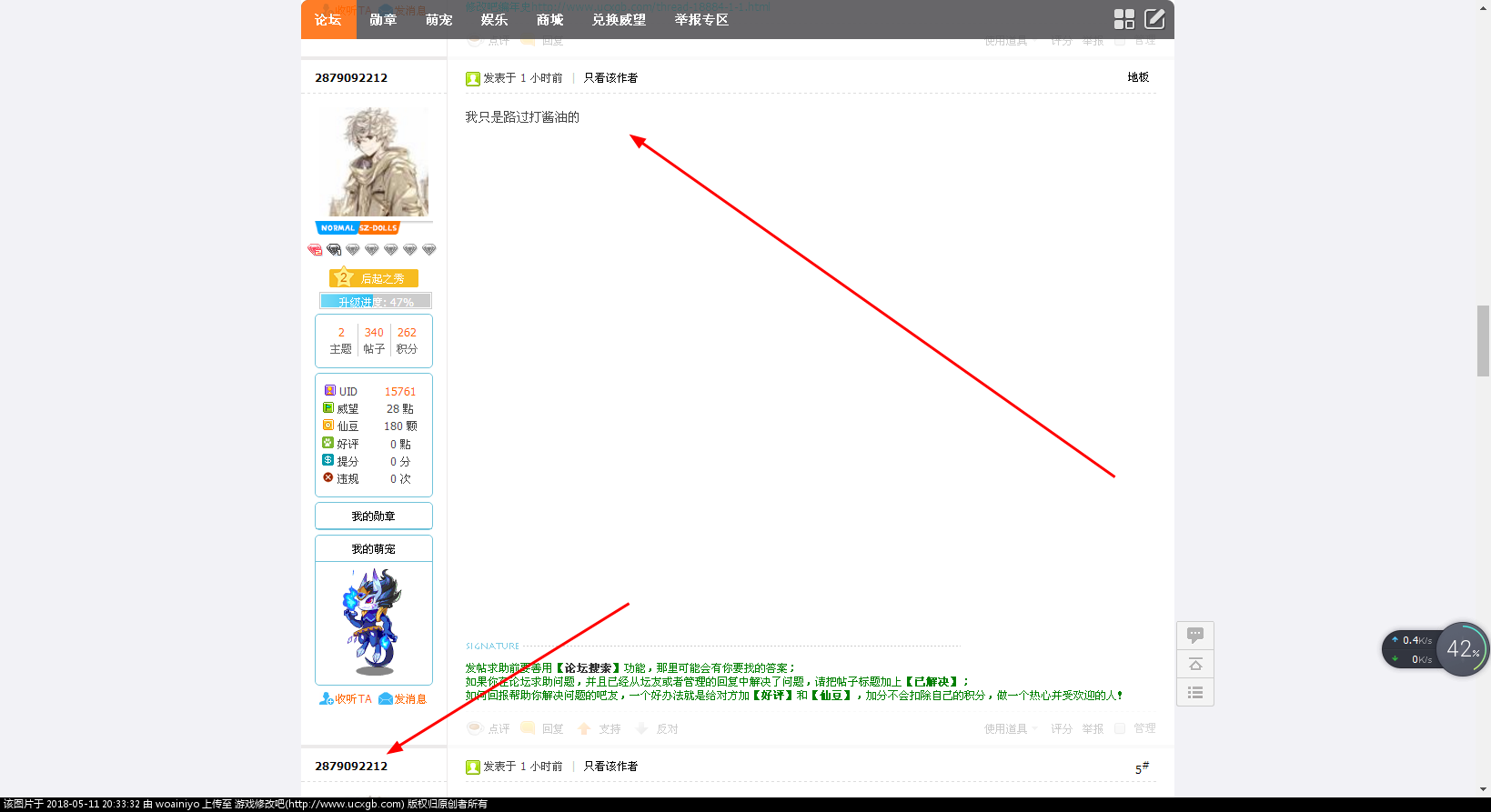The height and width of the screenshot is (812, 1491).
Task: Click the orange 仙豆 icon
Action: pos(328,426)
